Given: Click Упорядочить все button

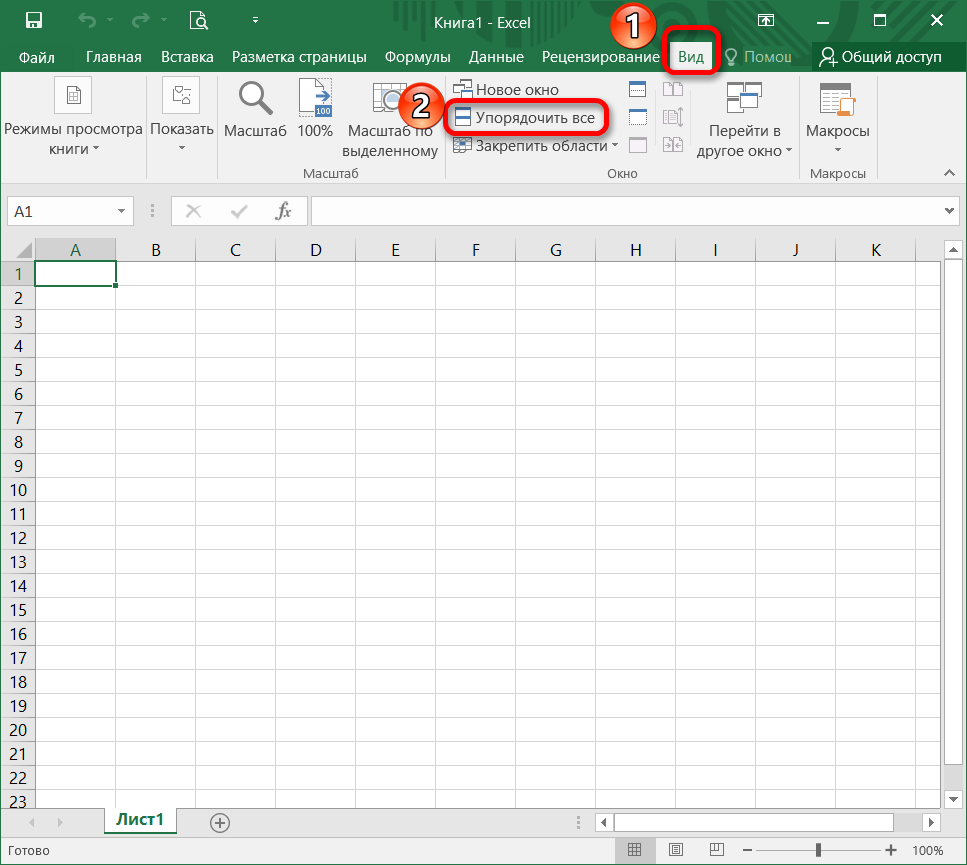Looking at the screenshot, I should [526, 118].
